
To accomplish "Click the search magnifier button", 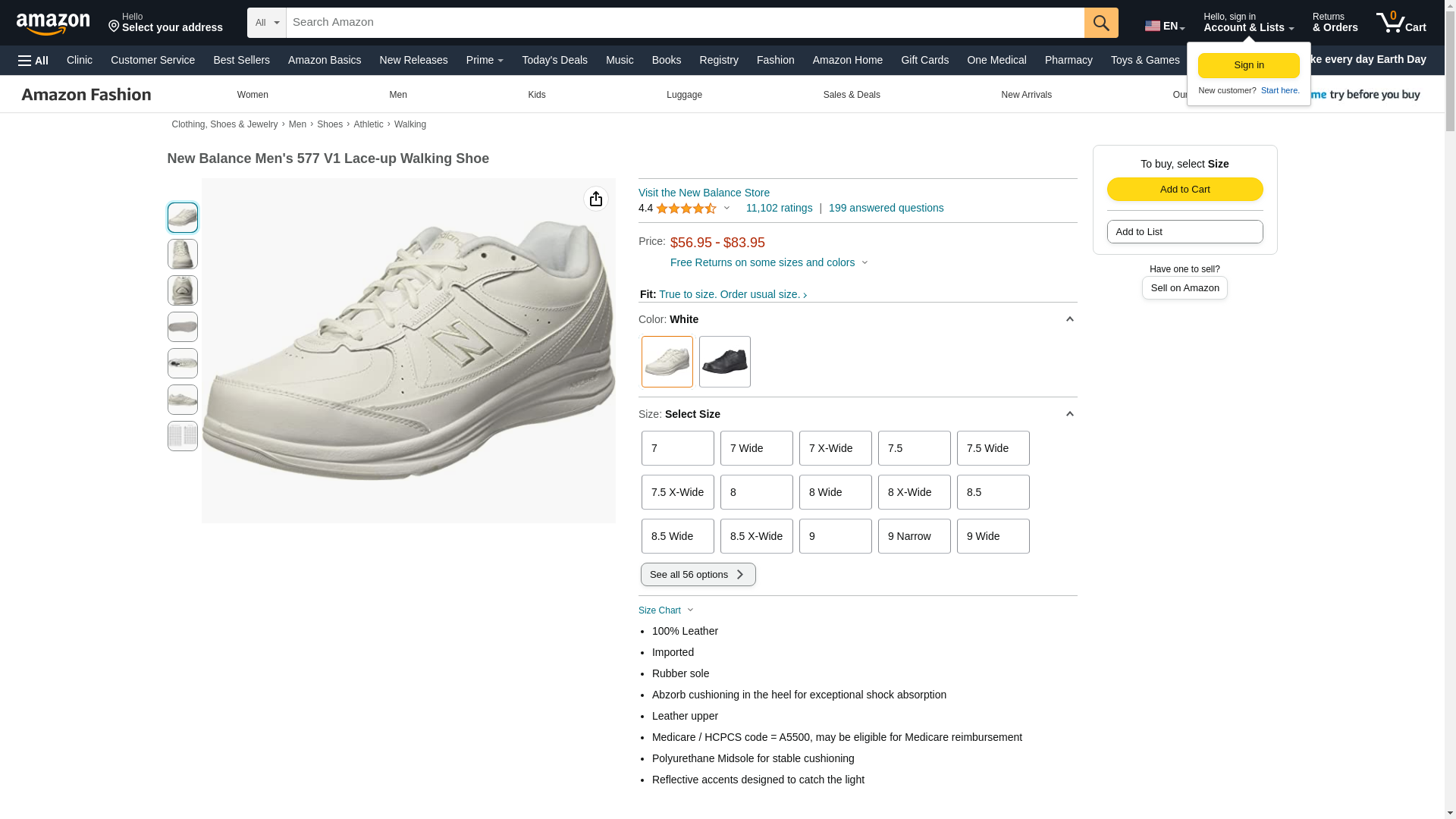I will (x=1100, y=23).
